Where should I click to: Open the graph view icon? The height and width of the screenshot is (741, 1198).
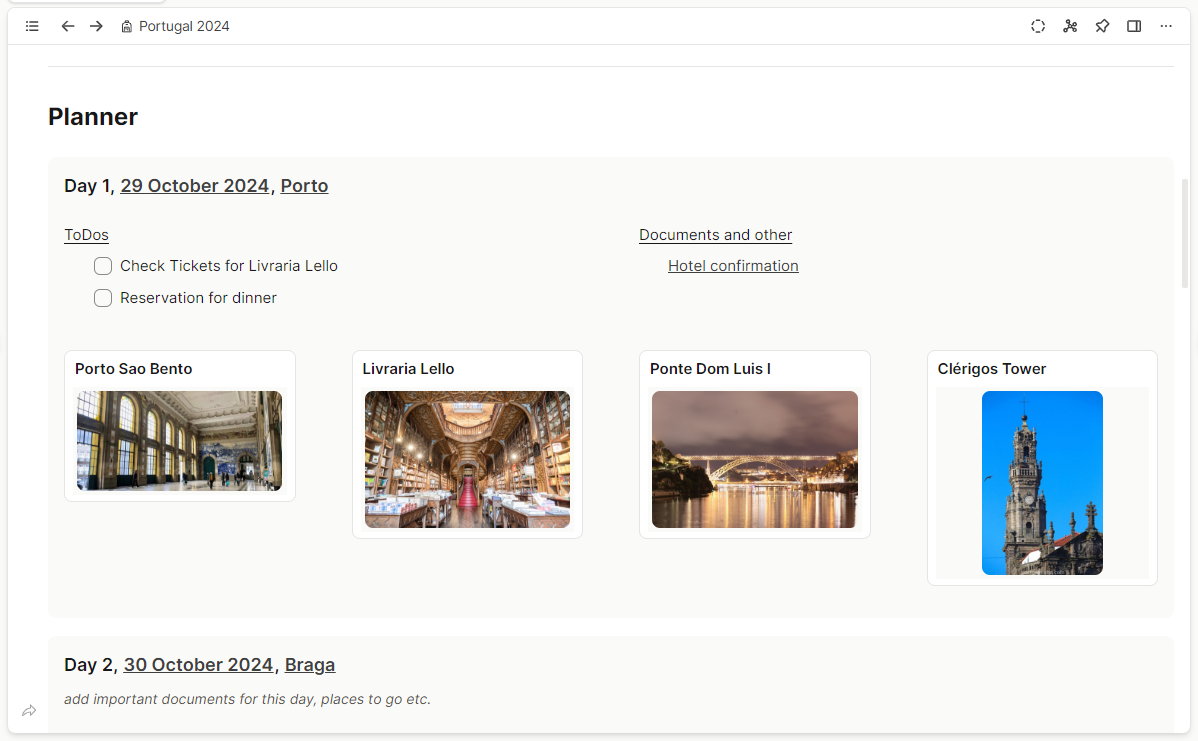(x=1070, y=26)
